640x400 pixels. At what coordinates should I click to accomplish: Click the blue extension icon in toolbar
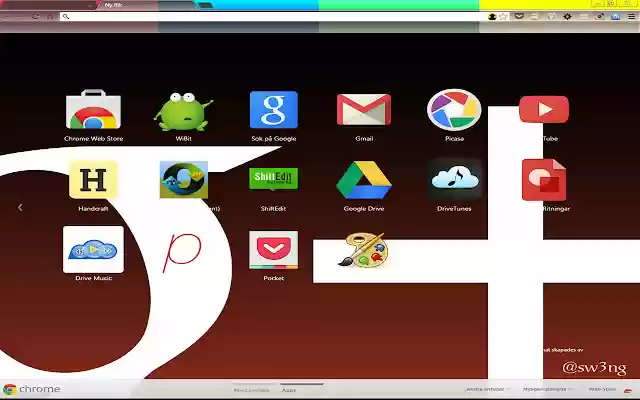616,16
